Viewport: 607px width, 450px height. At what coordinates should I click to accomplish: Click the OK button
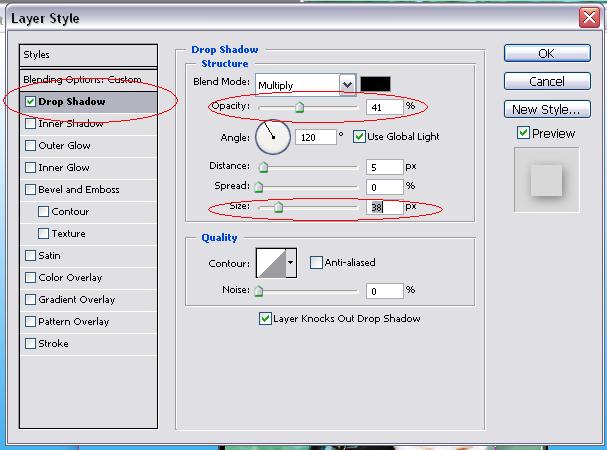tap(547, 53)
